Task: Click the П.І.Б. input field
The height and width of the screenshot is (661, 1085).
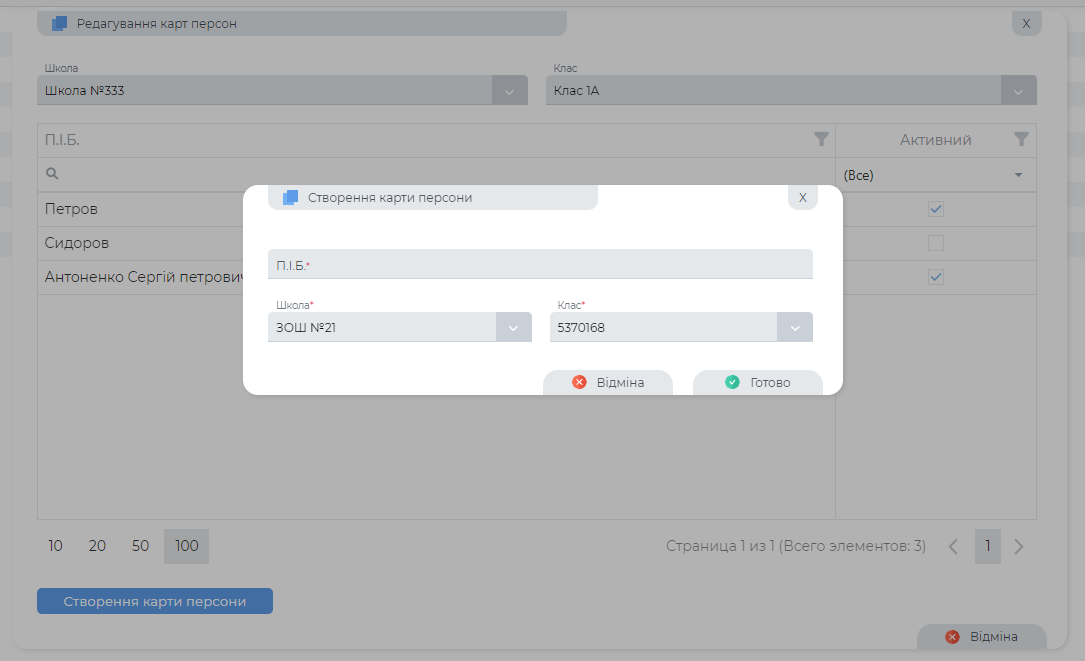Action: click(x=540, y=265)
